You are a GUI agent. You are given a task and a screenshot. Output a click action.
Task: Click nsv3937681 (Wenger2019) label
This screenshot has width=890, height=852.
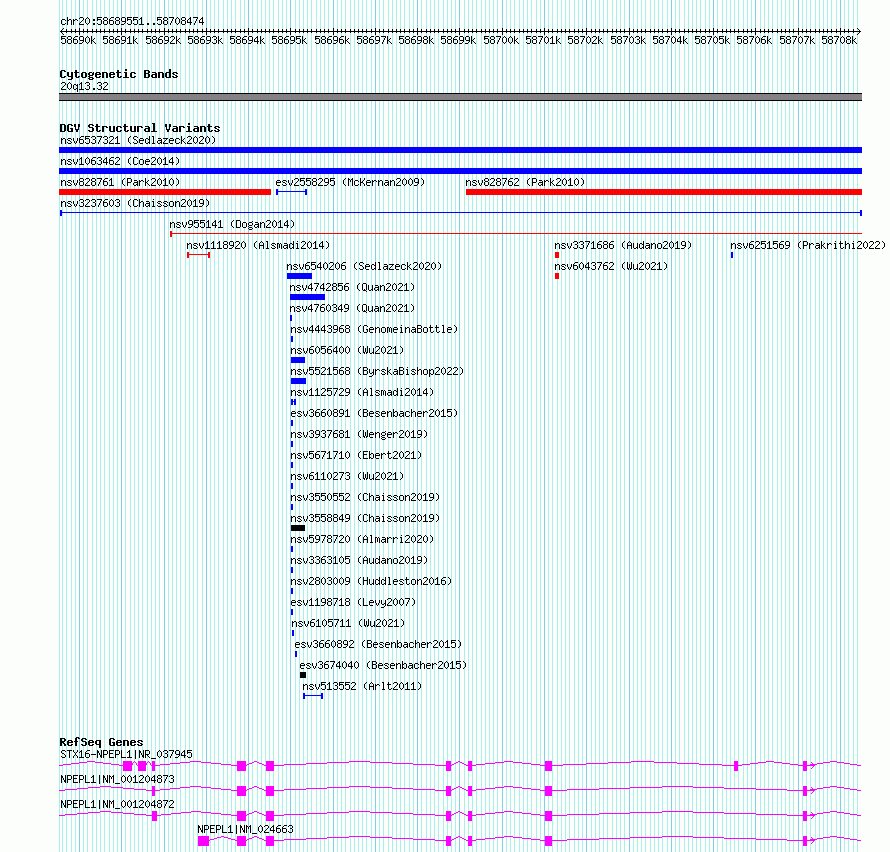tap(359, 434)
